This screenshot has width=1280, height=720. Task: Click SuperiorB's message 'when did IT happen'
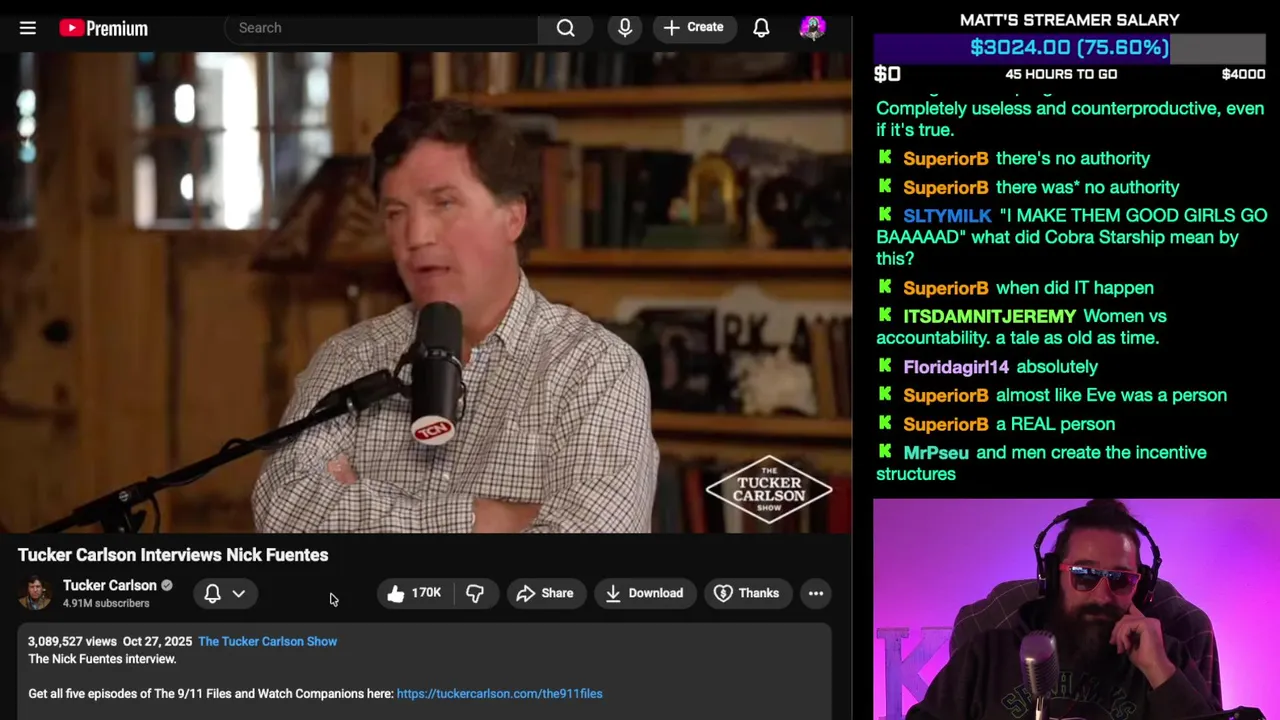coord(1075,288)
